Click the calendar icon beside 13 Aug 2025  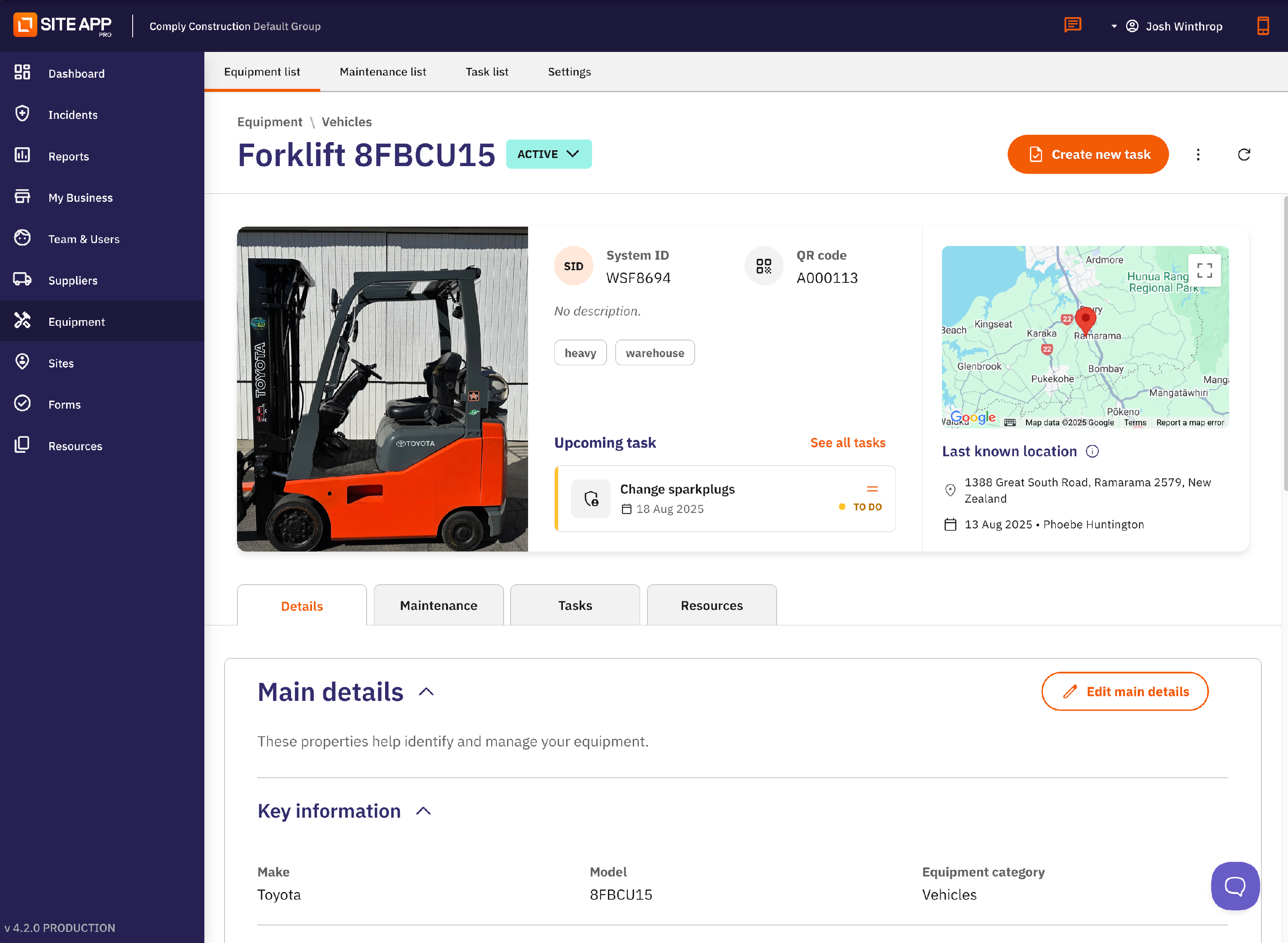(950, 524)
